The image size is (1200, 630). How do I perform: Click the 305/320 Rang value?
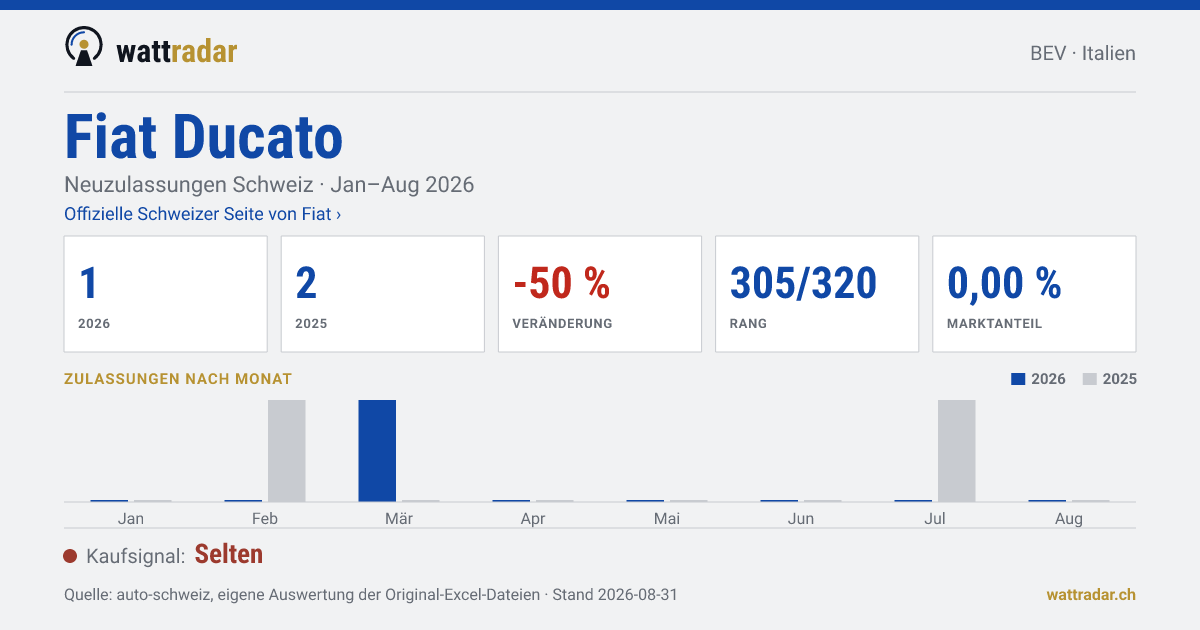(804, 284)
